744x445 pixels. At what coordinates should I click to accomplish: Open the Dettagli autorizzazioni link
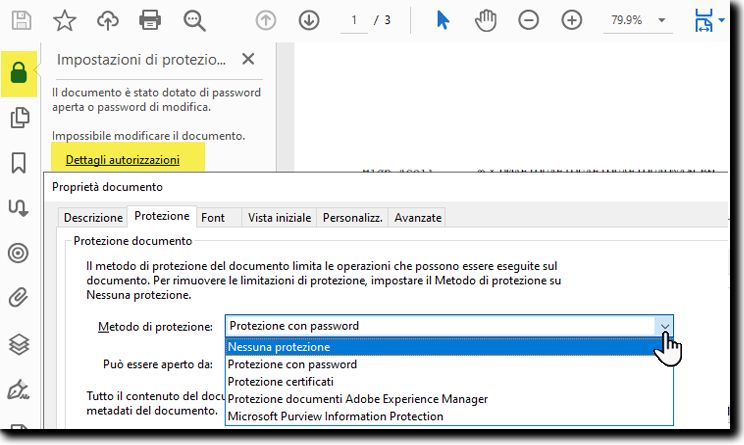pos(122,160)
